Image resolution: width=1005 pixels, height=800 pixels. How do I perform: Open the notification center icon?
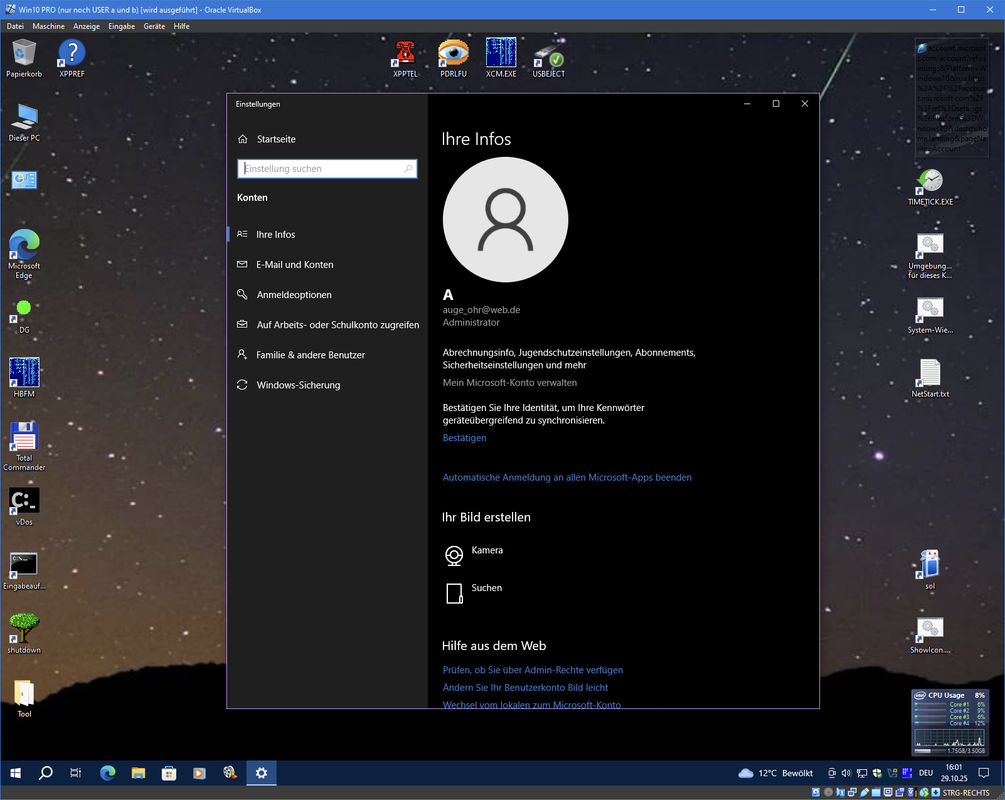984,773
